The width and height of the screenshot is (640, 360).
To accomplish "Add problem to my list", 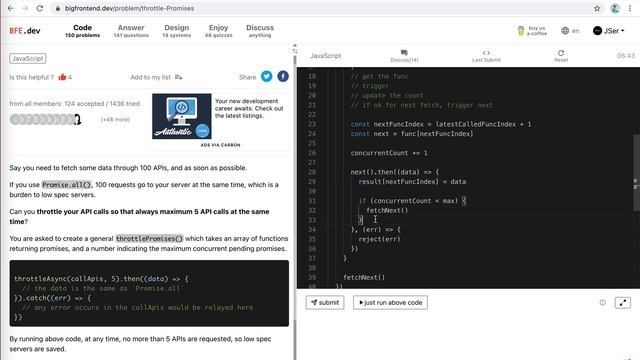I will tap(156, 77).
